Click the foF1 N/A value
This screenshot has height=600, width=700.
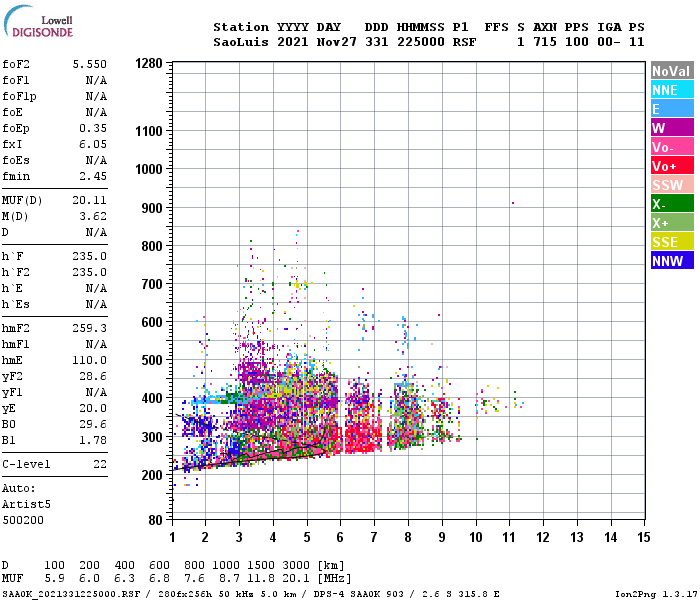point(96,80)
